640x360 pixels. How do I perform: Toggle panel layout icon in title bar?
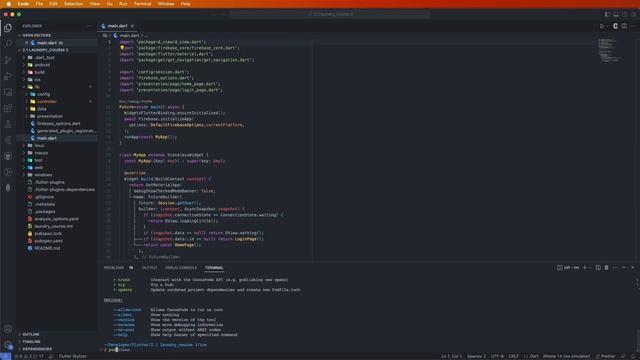(616, 14)
